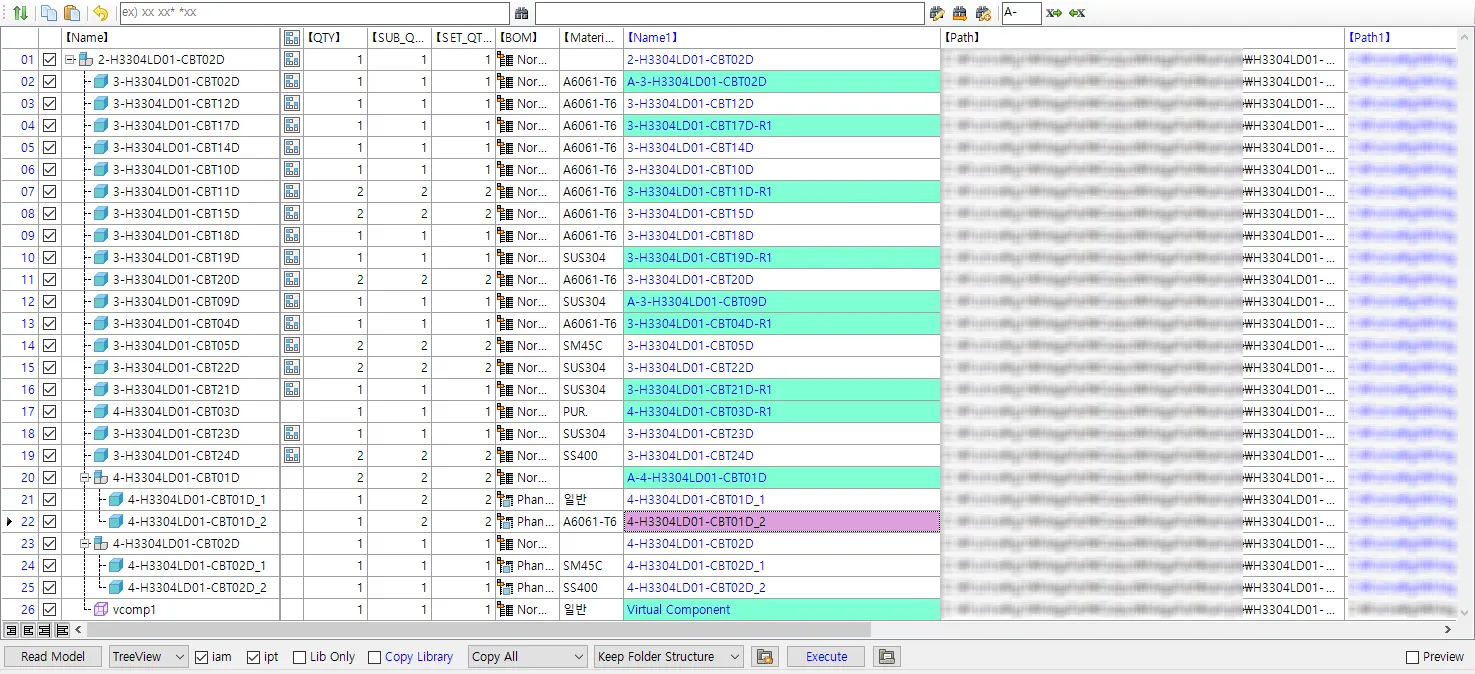This screenshot has height=674, width=1475.
Task: Click the [BOM] column header
Action: tap(528, 38)
